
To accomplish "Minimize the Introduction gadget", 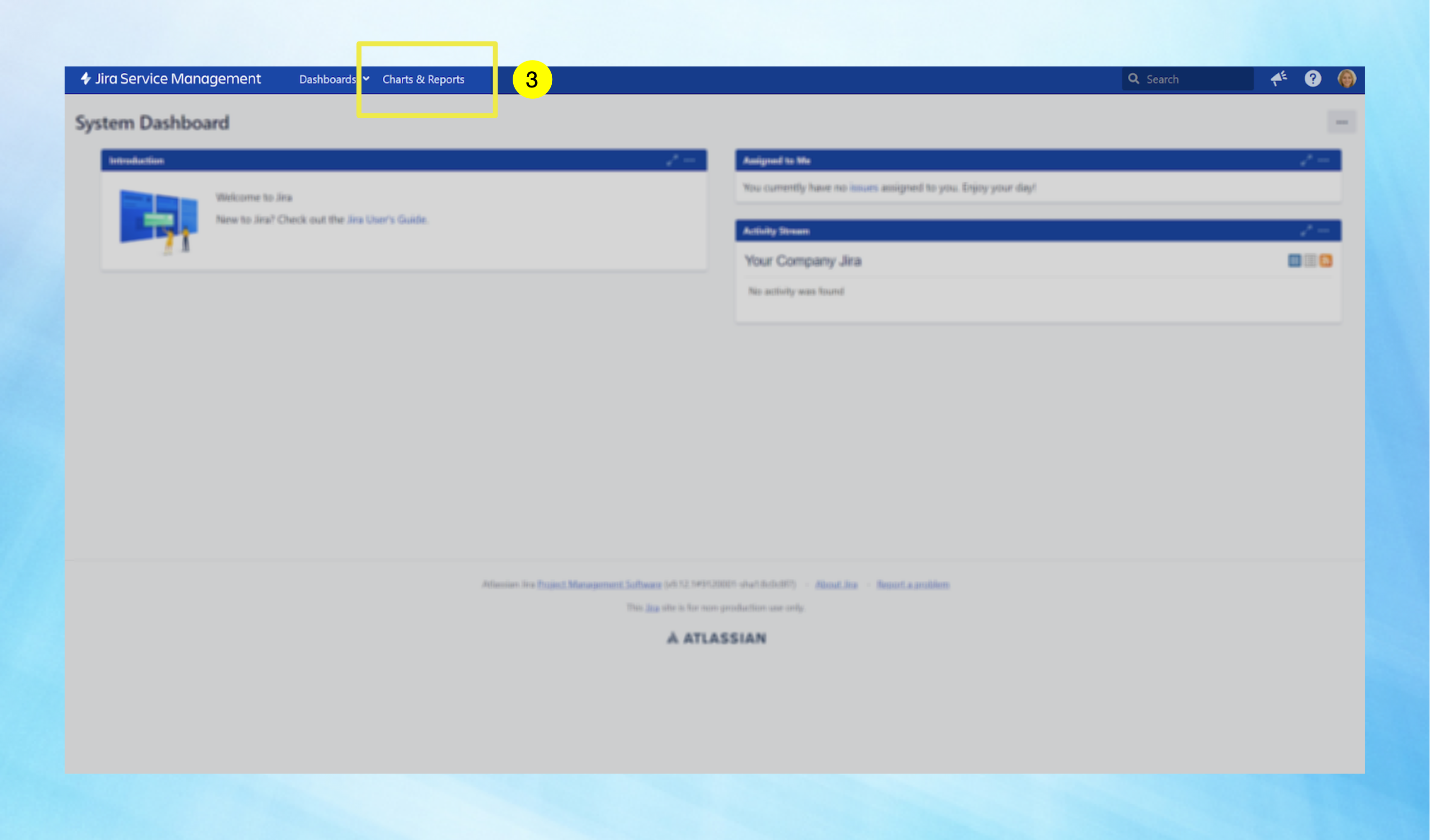I will pos(690,161).
